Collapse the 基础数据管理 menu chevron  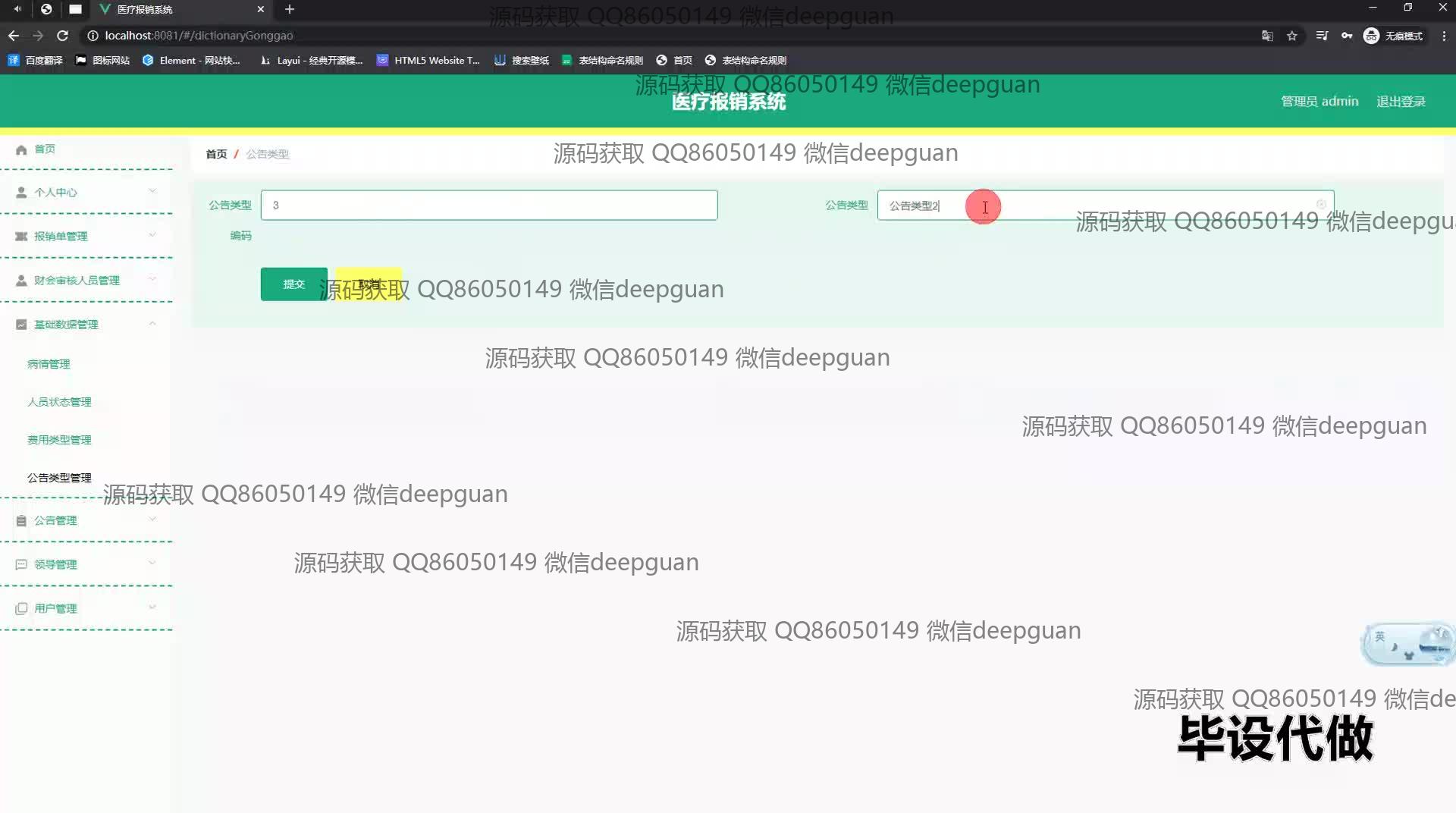point(152,323)
